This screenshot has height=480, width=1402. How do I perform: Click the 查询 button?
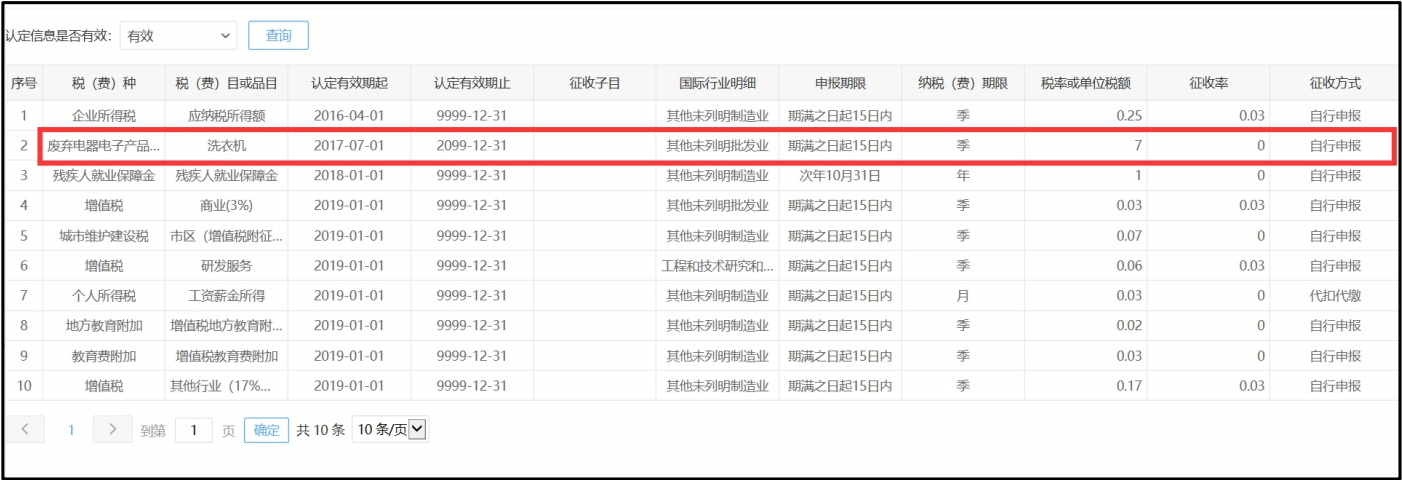[278, 36]
